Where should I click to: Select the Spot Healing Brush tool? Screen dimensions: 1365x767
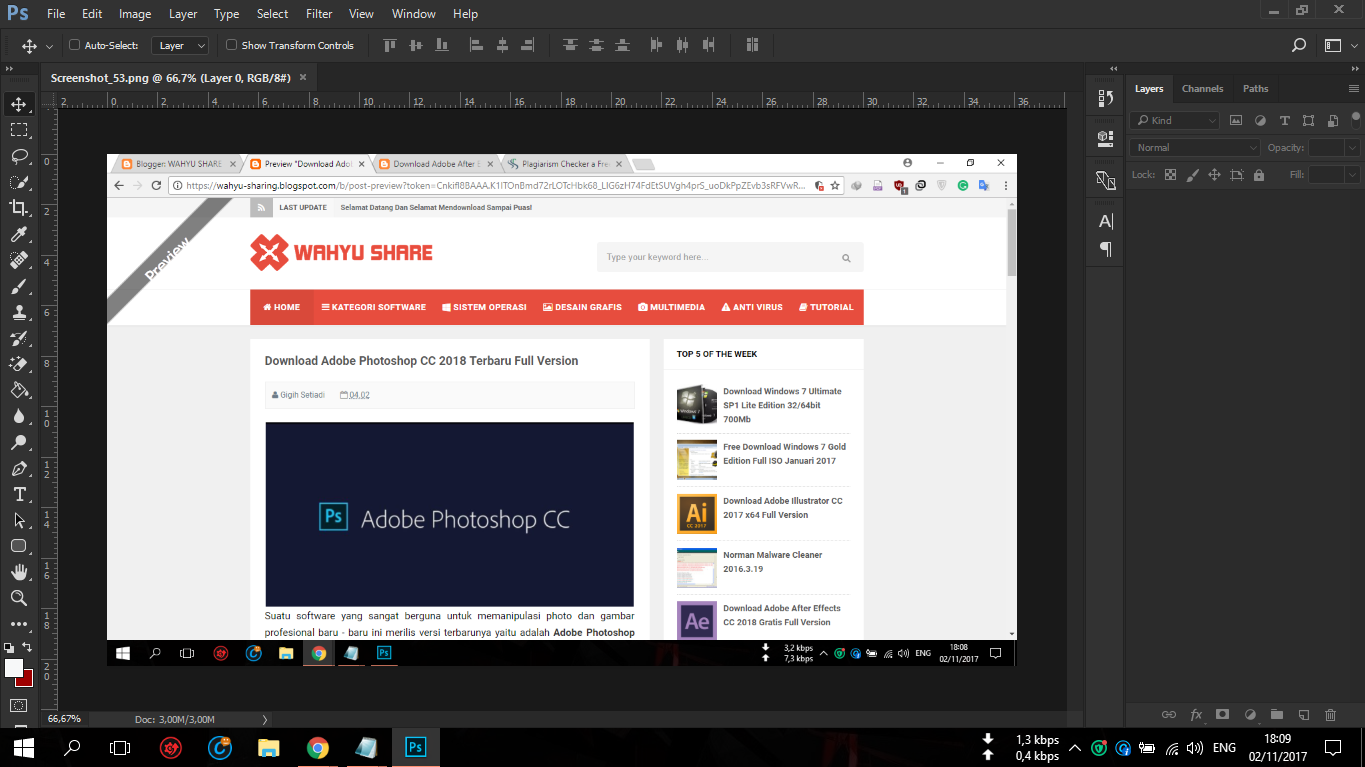pos(18,260)
